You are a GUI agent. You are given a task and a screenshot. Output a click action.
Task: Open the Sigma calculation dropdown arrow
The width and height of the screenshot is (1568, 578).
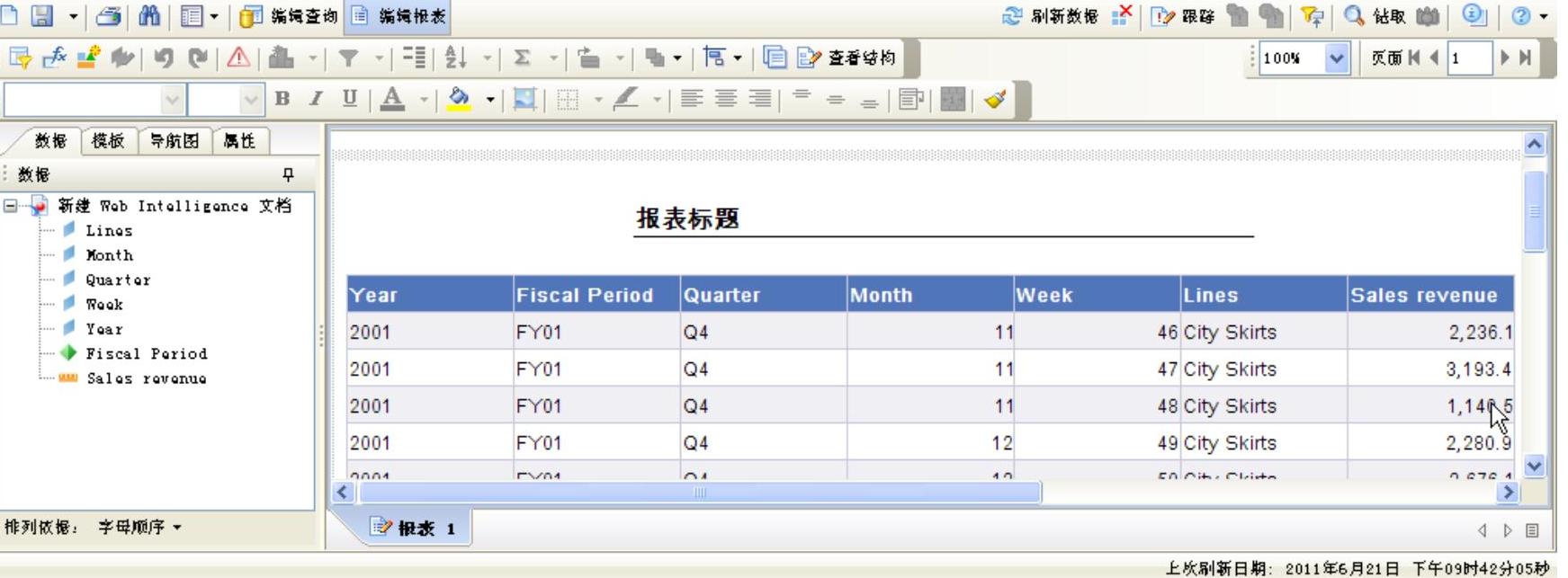coord(553,58)
